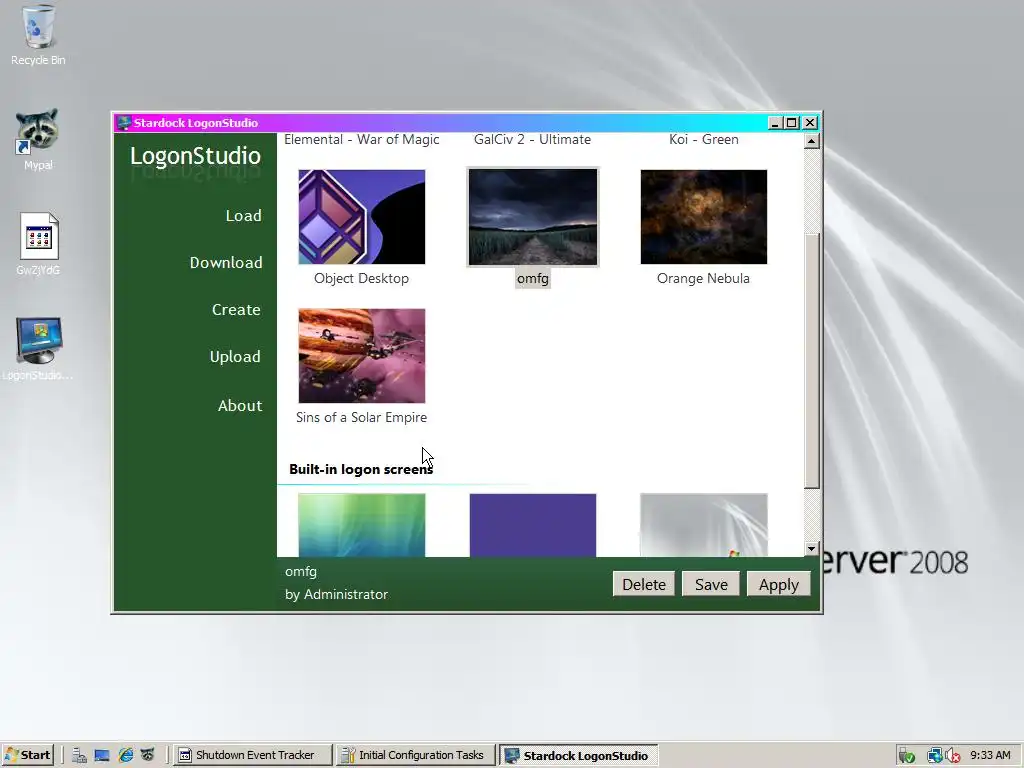
Task: Select the solid purple built-in logon thumbnail
Action: coord(533,525)
